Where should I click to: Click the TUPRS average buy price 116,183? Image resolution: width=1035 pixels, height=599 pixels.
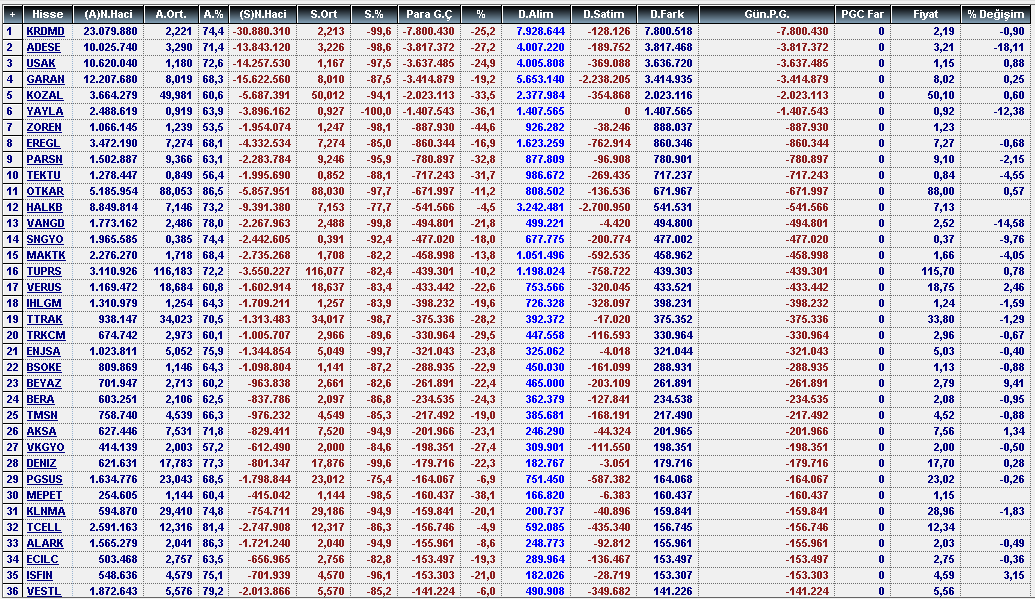(172, 271)
